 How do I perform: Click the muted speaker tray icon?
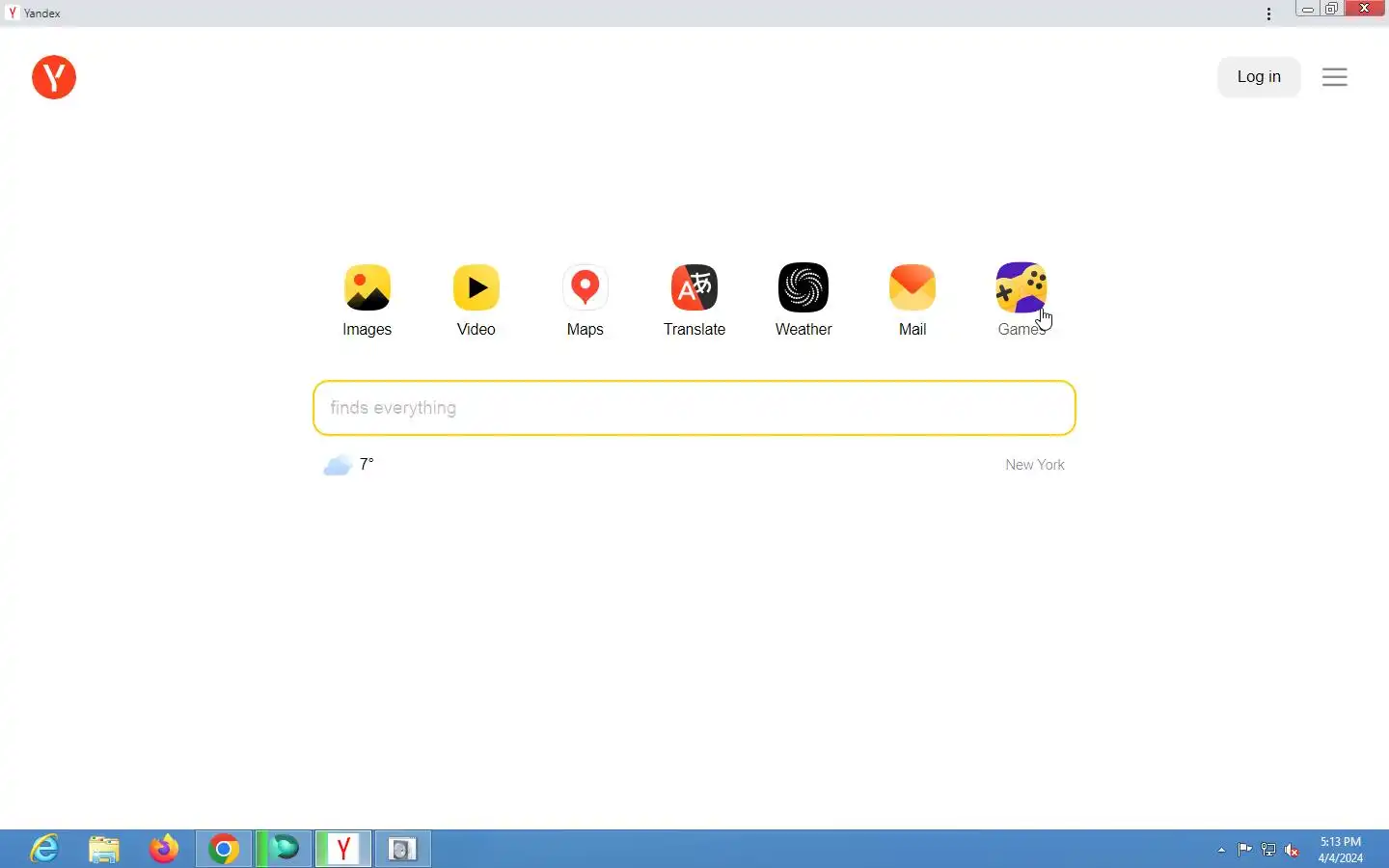pyautogui.click(x=1293, y=850)
